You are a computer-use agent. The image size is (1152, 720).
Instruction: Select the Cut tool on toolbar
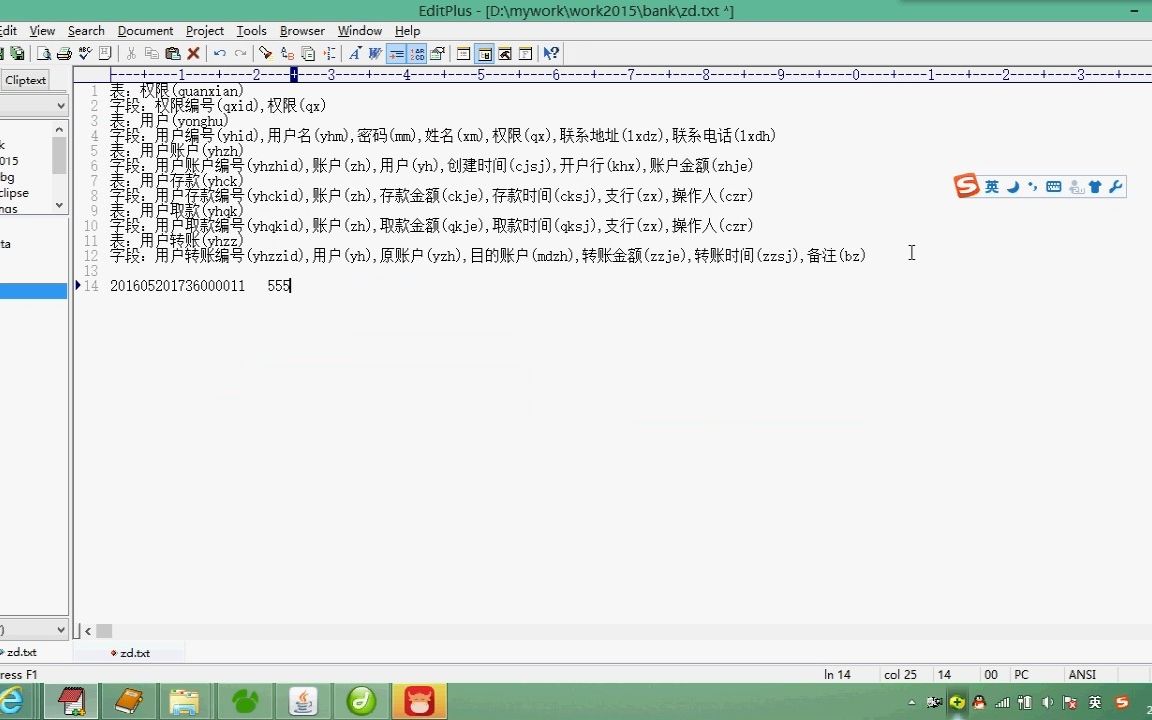(130, 53)
